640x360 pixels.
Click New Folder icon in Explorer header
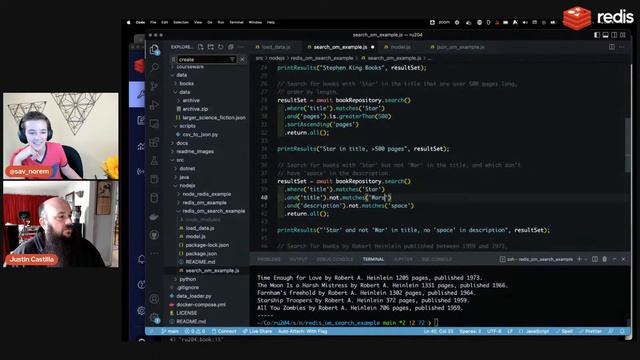tap(211, 47)
